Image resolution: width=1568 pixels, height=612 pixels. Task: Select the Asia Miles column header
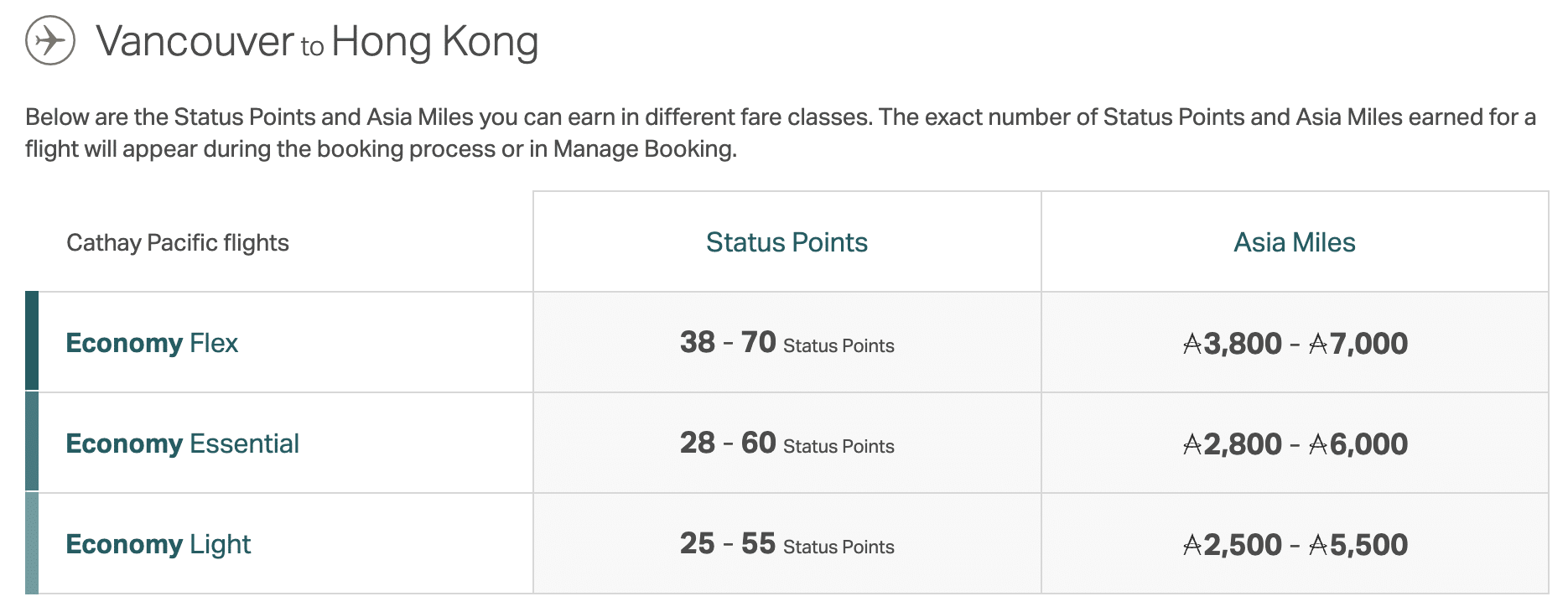point(1294,242)
